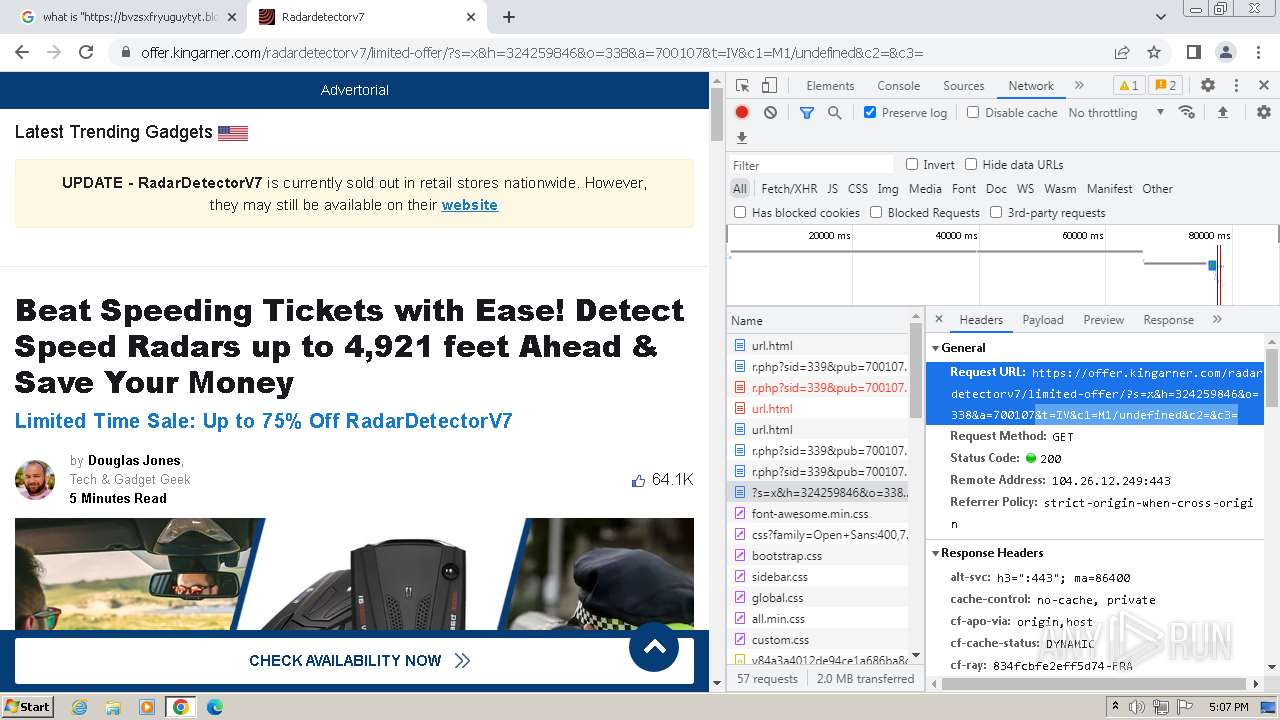The image size is (1280, 720).
Task: Open the Response tab
Action: click(x=1168, y=320)
